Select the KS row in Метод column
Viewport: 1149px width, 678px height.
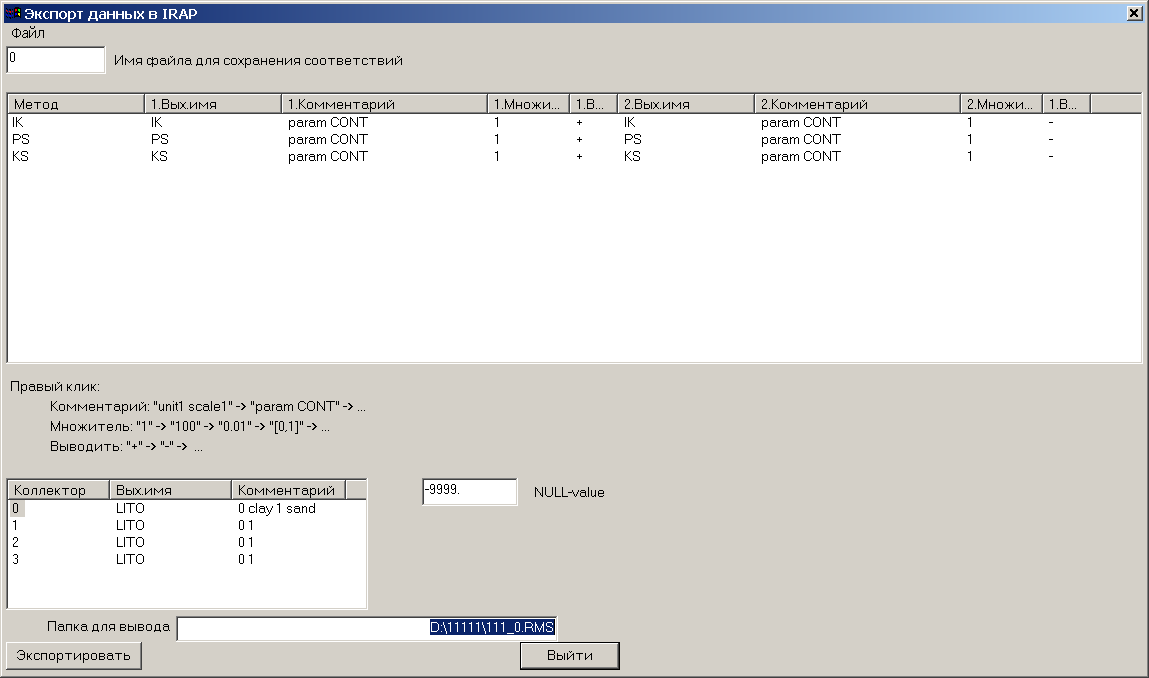21,156
